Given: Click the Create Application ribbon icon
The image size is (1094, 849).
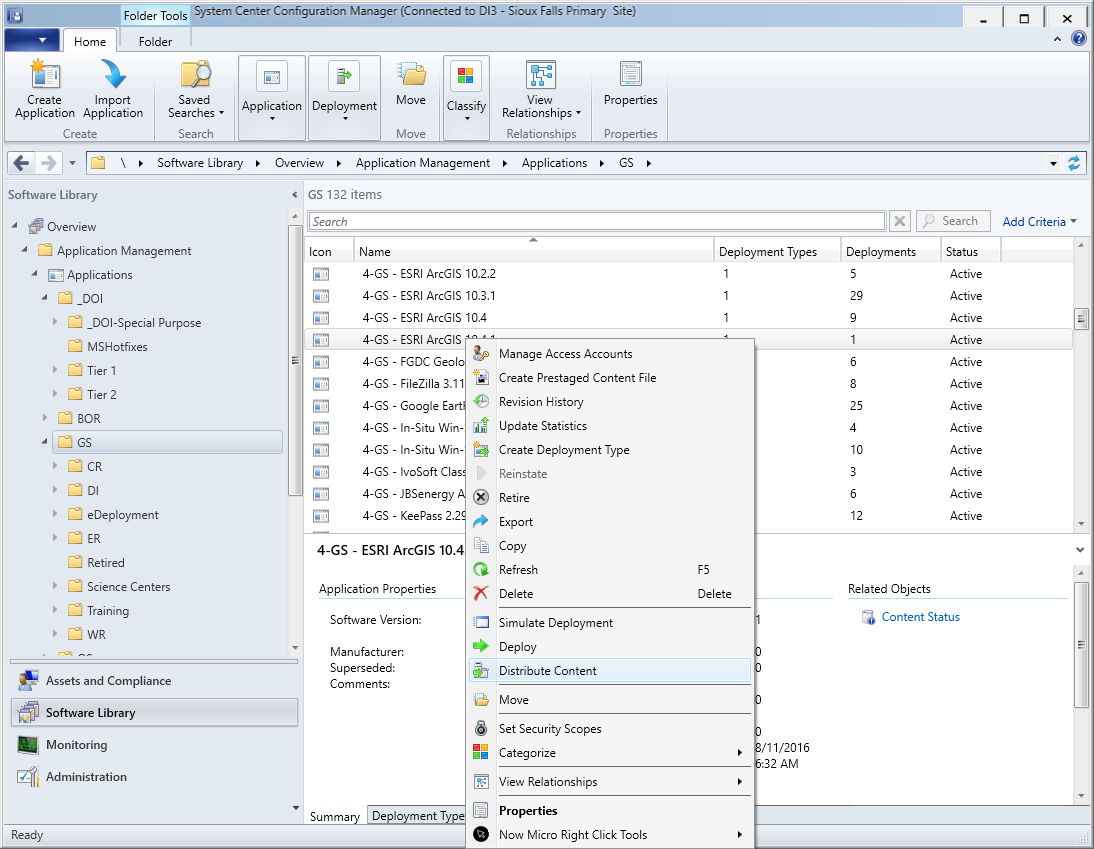Looking at the screenshot, I should click(x=45, y=75).
